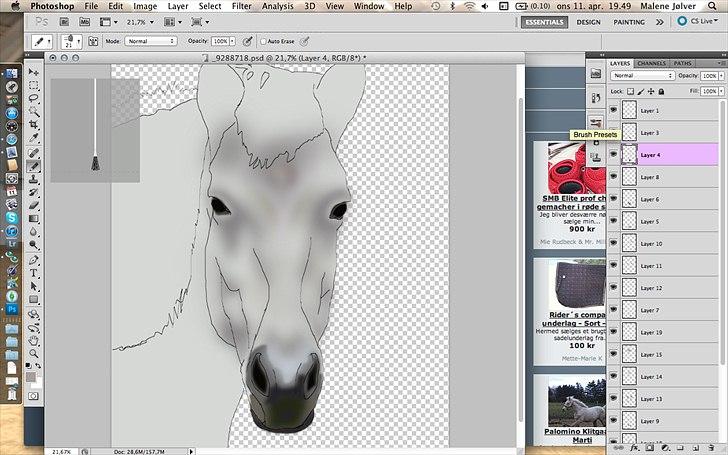Hide Layer 1 using its eye icon
The height and width of the screenshot is (455, 728).
click(613, 110)
